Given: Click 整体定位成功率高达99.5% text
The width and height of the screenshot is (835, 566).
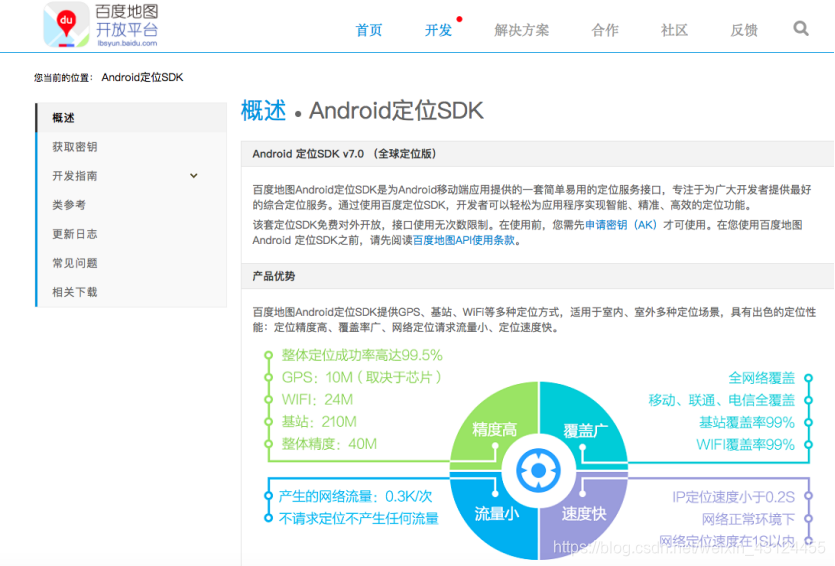Looking at the screenshot, I should 362,355.
